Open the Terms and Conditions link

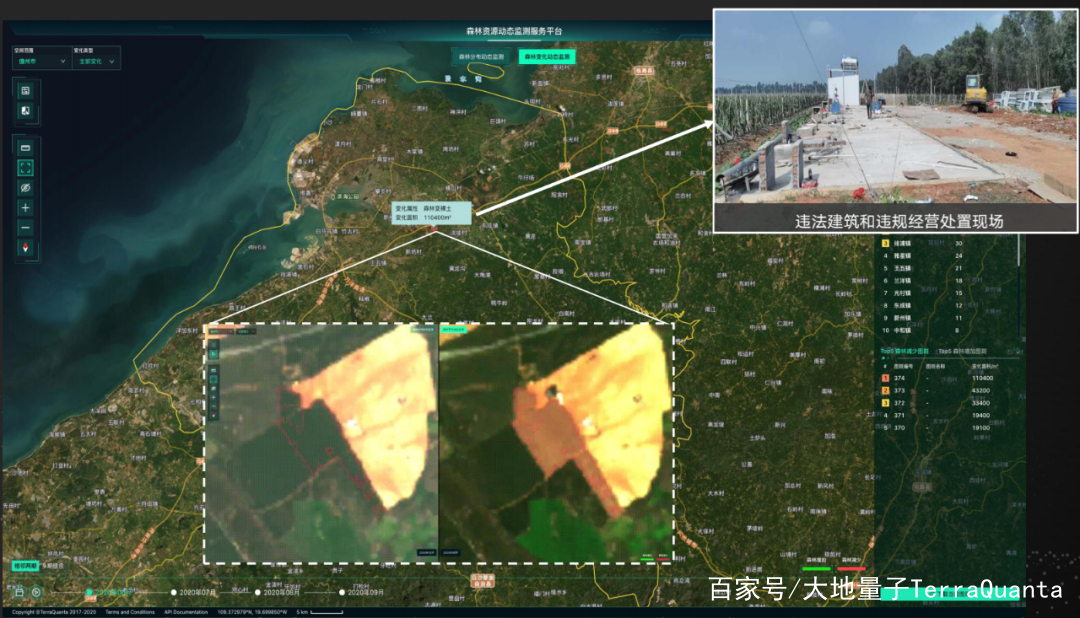(130, 612)
